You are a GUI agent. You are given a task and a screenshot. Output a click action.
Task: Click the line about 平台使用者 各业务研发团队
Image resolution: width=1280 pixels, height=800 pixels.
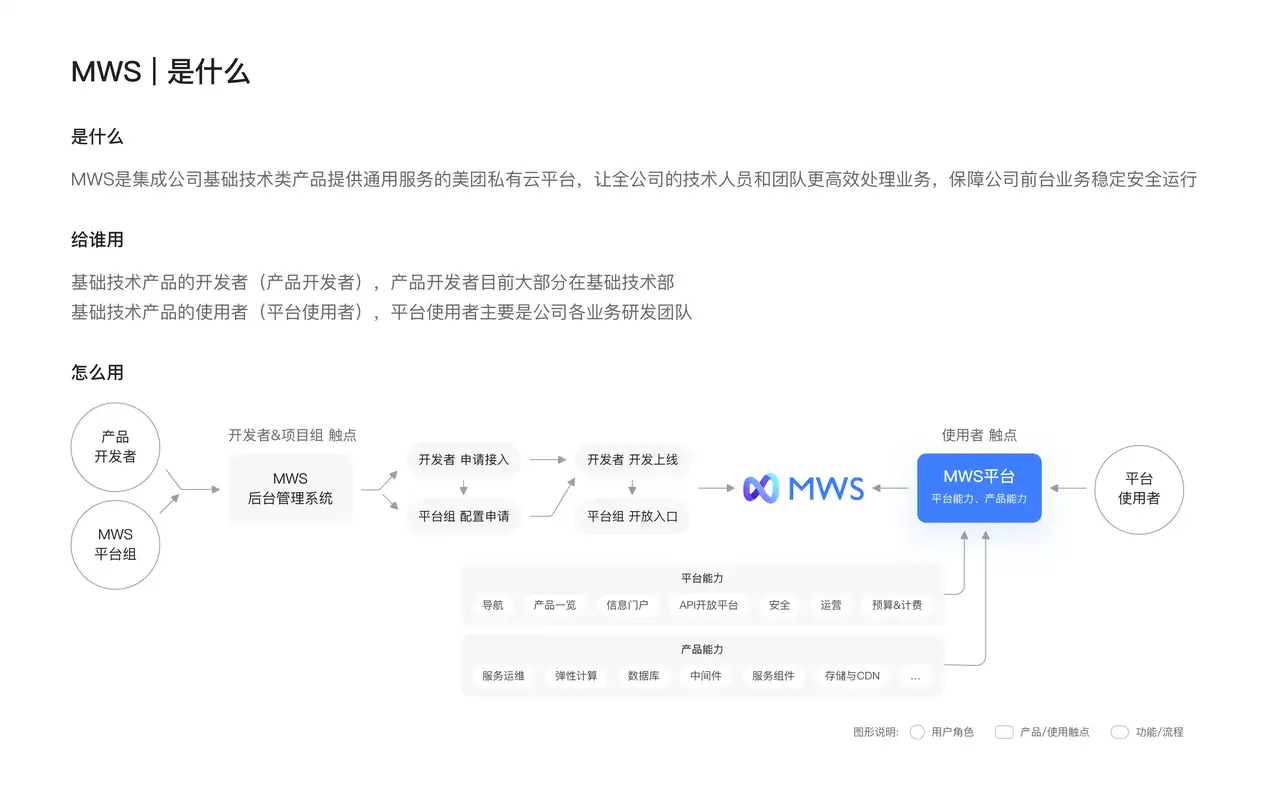click(x=381, y=312)
